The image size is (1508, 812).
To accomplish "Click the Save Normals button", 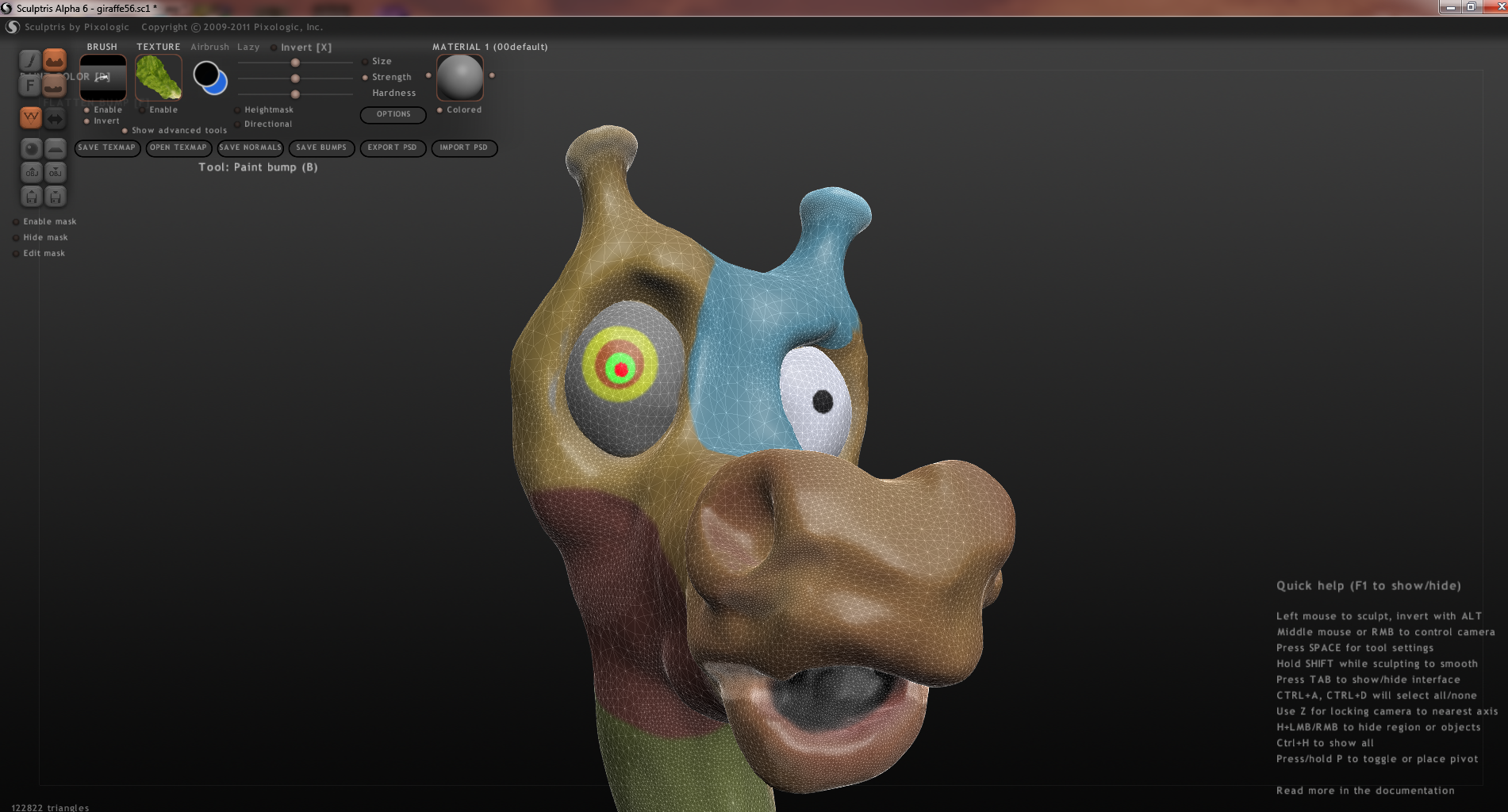I will [x=250, y=148].
